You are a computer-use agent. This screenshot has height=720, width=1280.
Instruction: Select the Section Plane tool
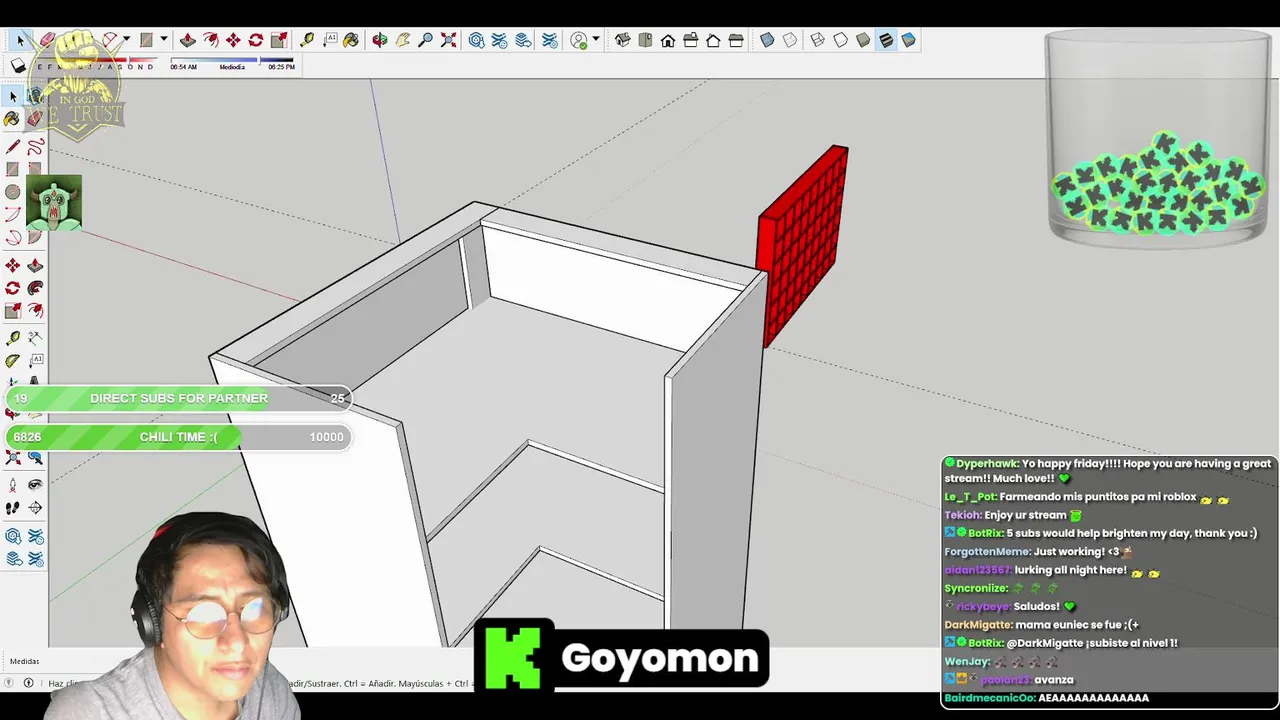click(x=35, y=507)
